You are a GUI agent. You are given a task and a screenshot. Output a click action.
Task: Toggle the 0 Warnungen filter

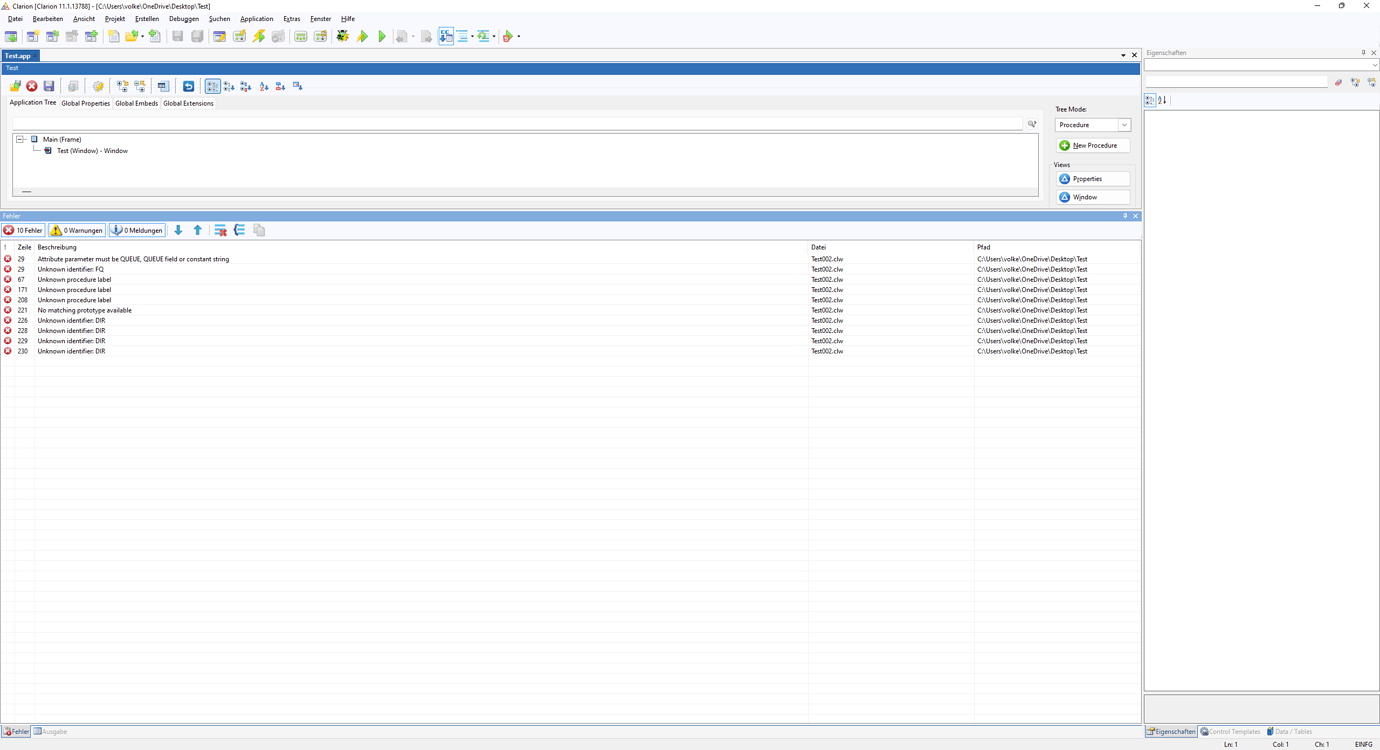pos(75,230)
